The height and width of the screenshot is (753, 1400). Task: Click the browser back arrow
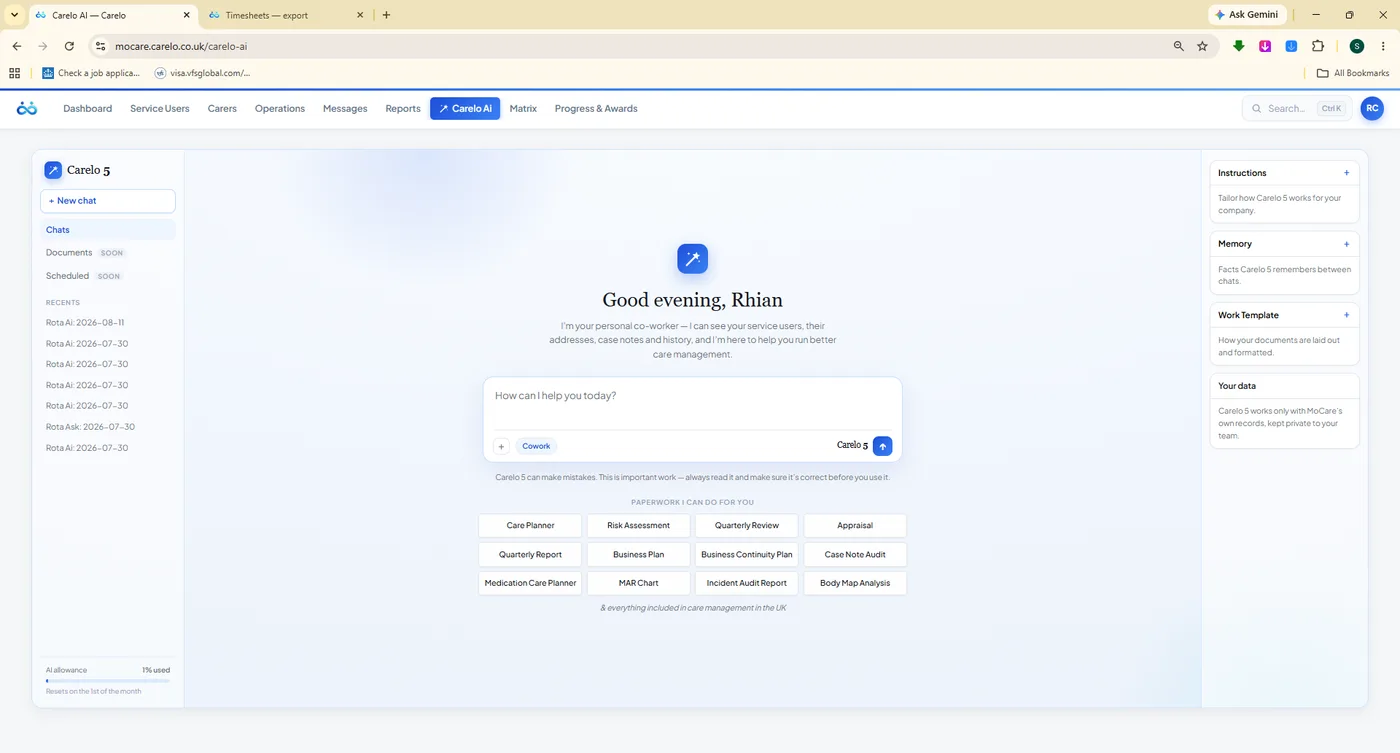[17, 46]
